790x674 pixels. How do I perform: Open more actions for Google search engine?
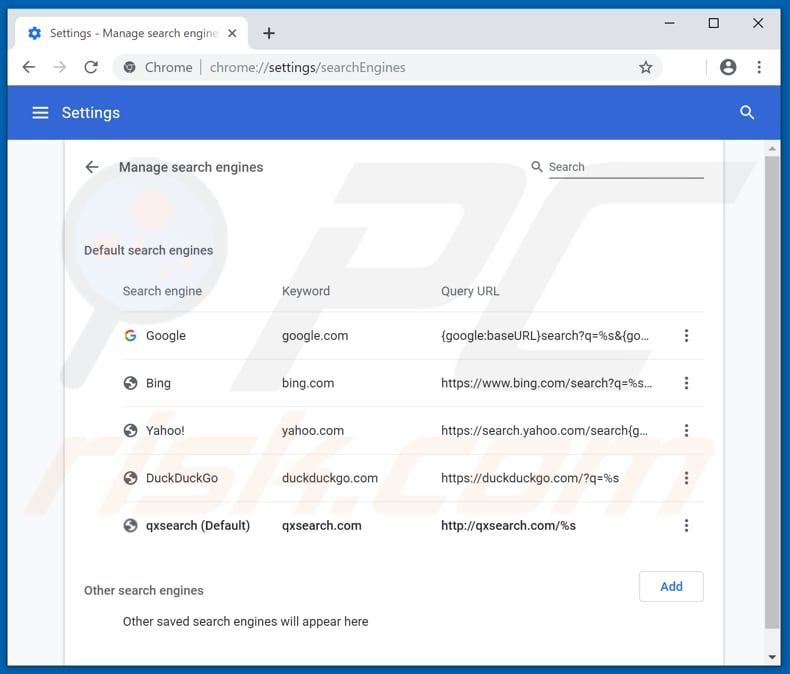click(686, 335)
